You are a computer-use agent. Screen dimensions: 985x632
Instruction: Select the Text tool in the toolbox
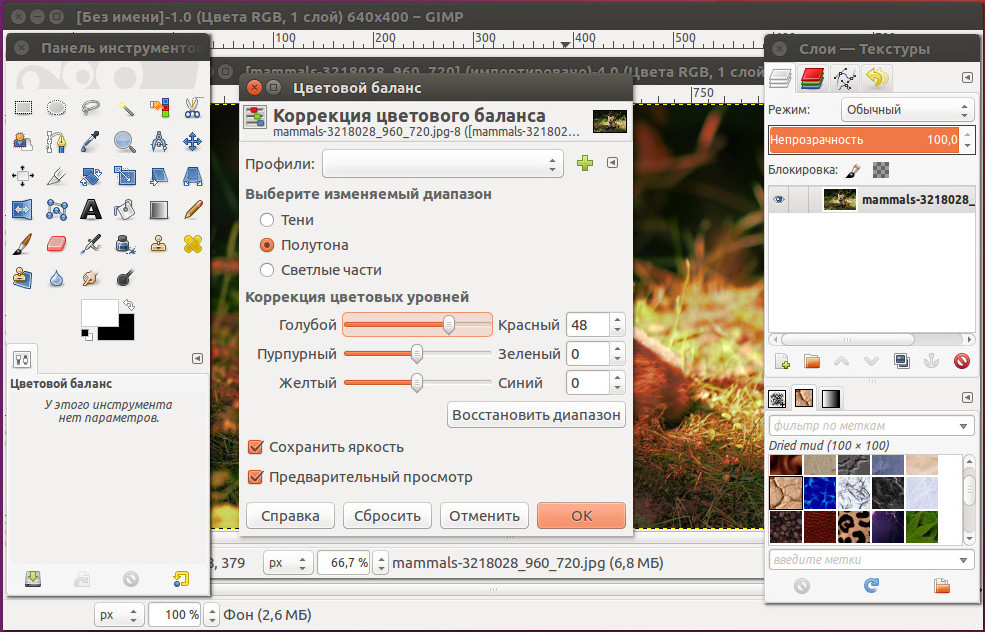[91, 209]
